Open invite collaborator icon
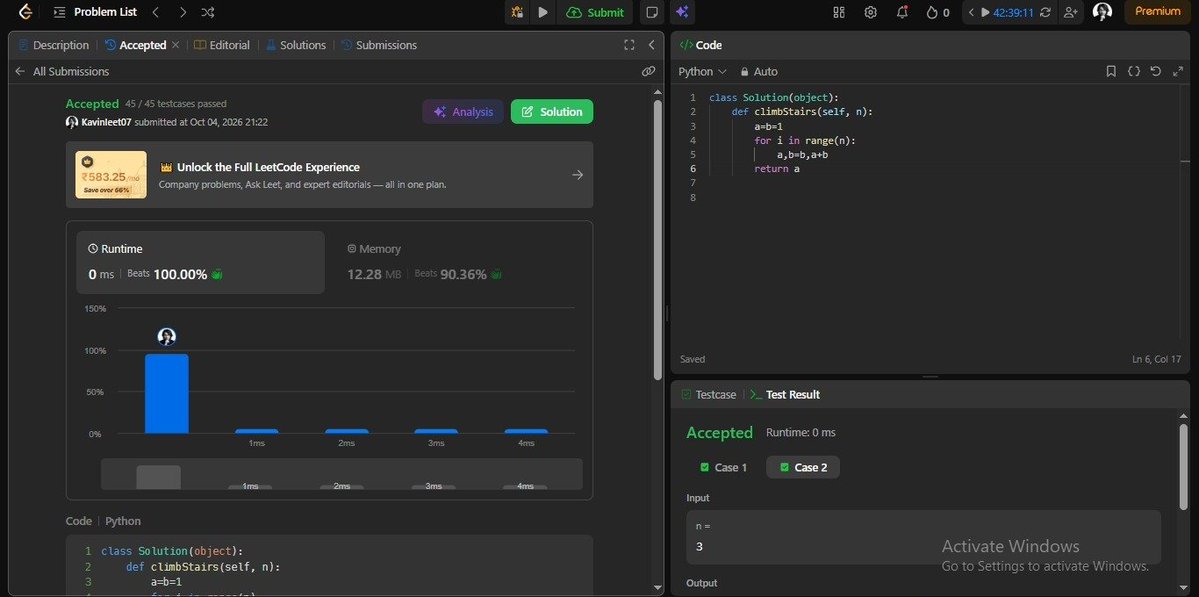Viewport: 1199px width, 597px height. (x=1071, y=12)
